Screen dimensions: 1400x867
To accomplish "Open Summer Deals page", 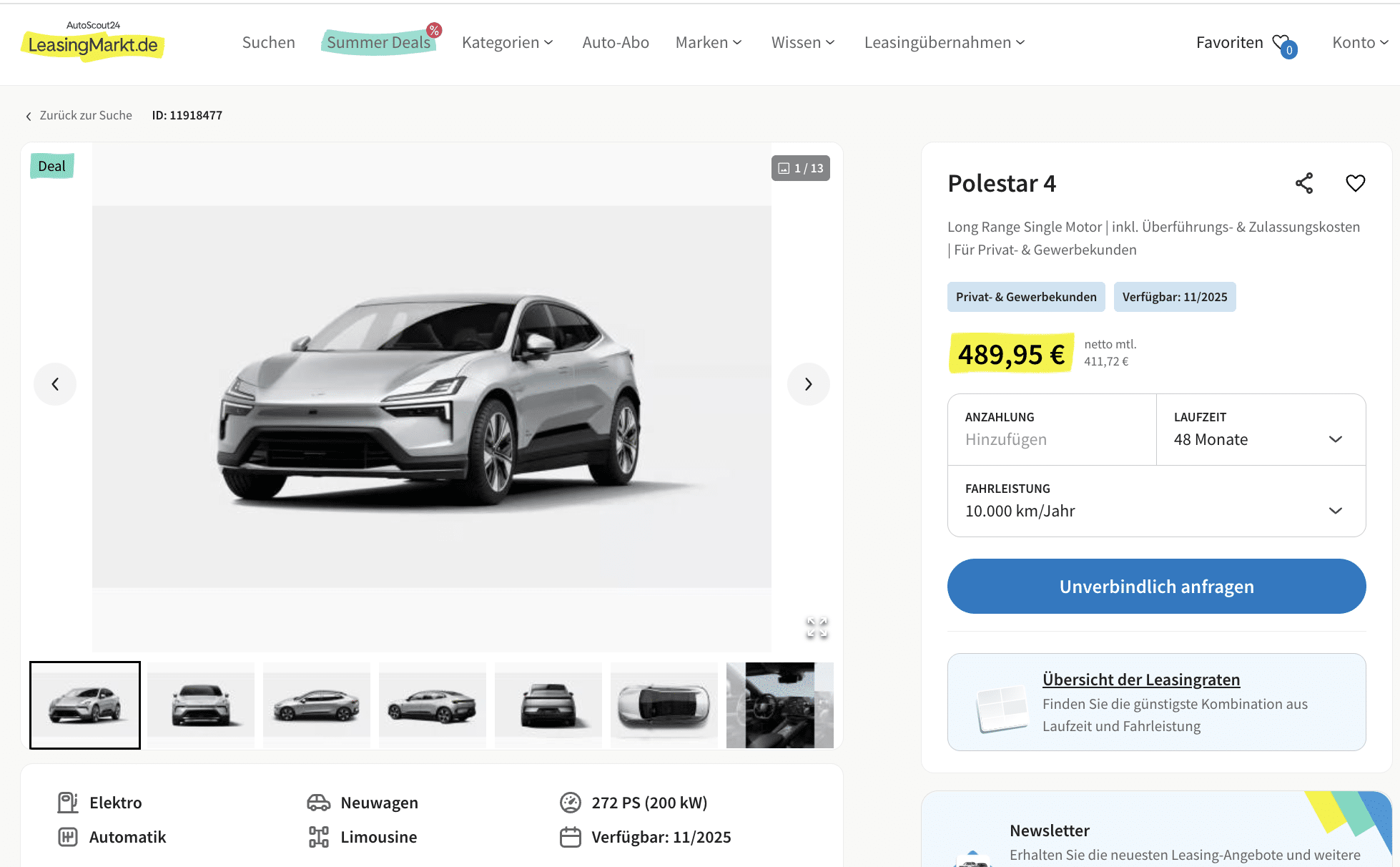I will pos(379,42).
